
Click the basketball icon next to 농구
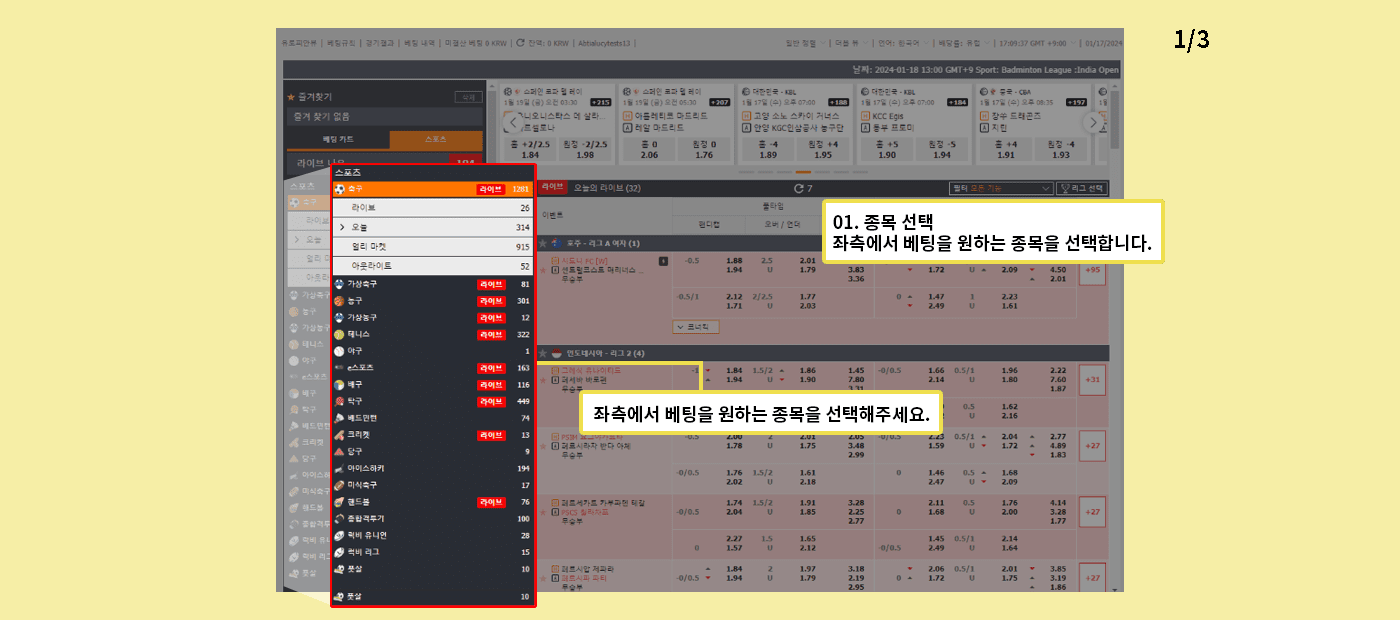click(340, 301)
